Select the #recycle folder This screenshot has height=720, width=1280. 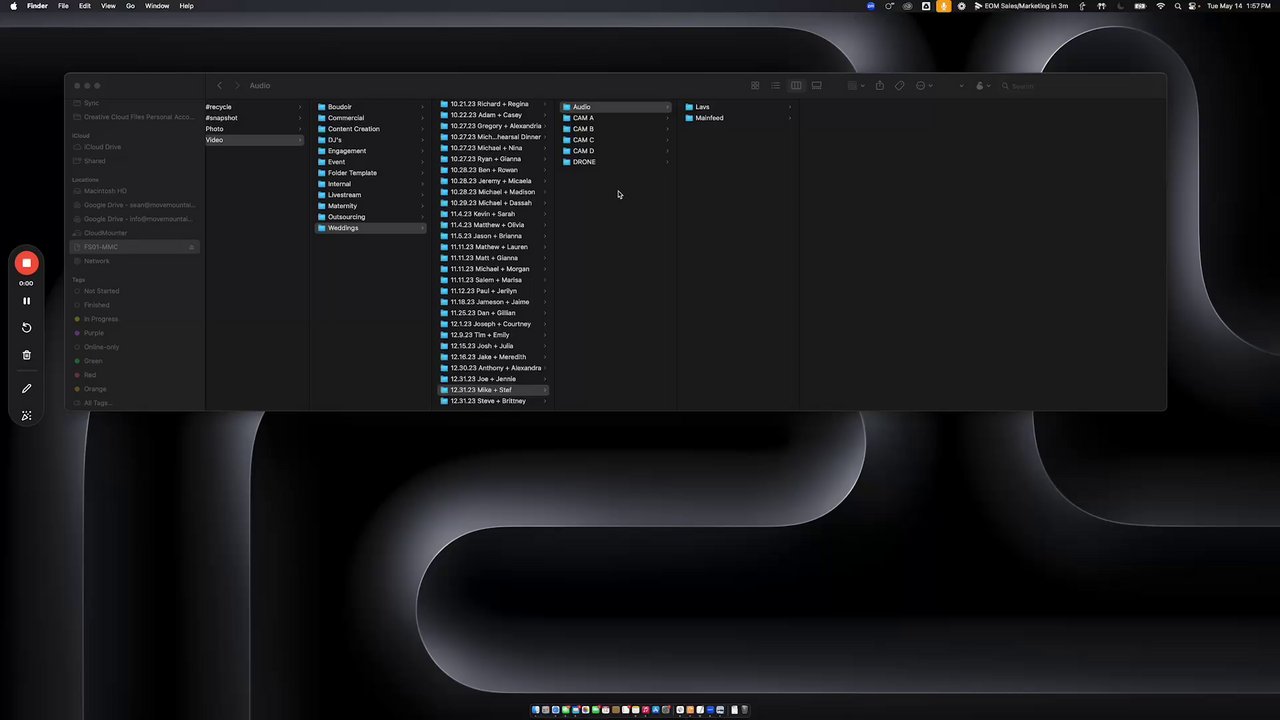pyautogui.click(x=253, y=107)
